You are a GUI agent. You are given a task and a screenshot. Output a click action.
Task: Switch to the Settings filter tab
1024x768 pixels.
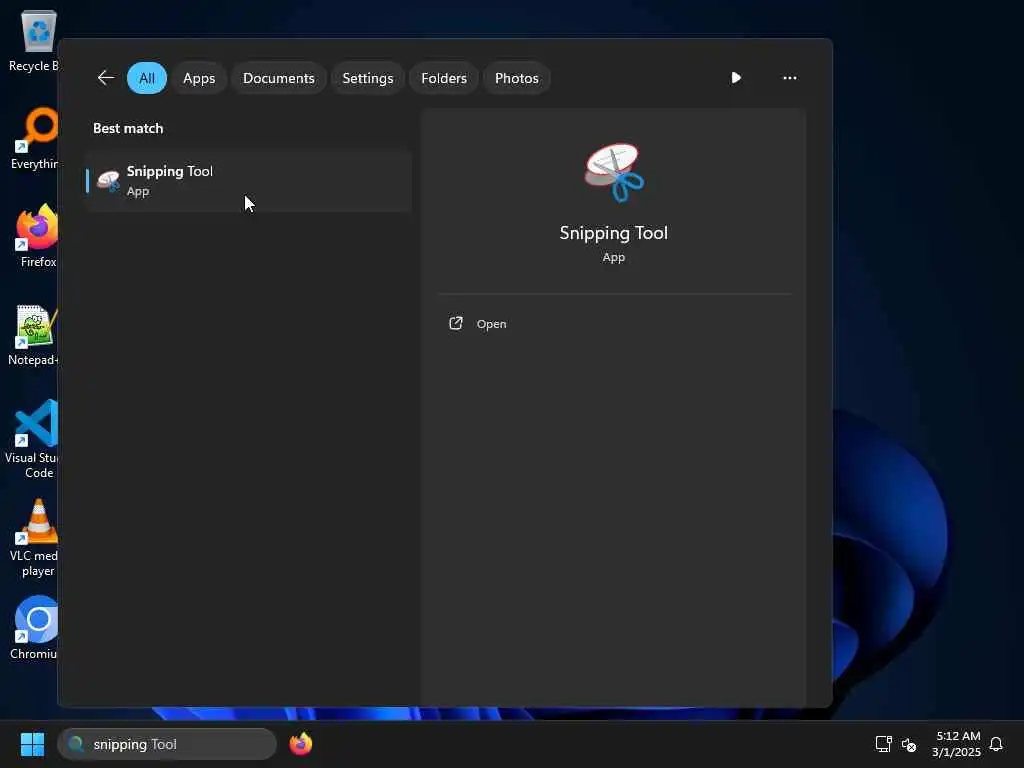368,78
